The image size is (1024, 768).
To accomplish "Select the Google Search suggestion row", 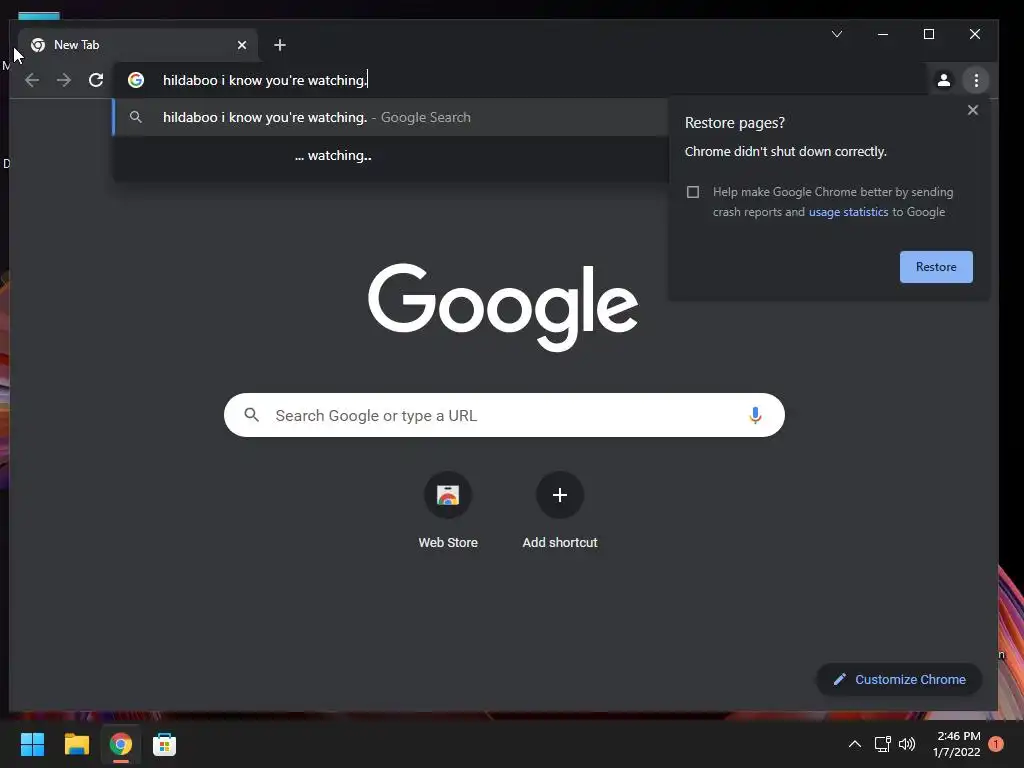I will tap(391, 118).
